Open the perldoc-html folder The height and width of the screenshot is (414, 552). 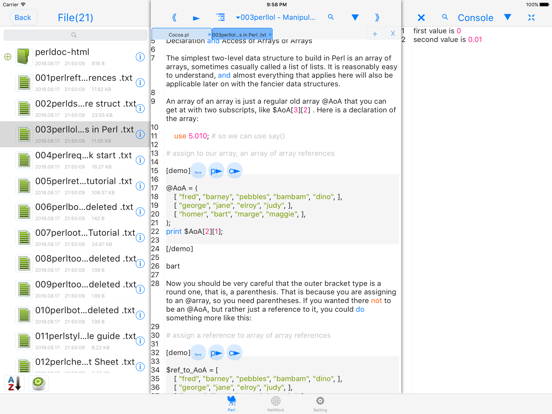(x=74, y=56)
